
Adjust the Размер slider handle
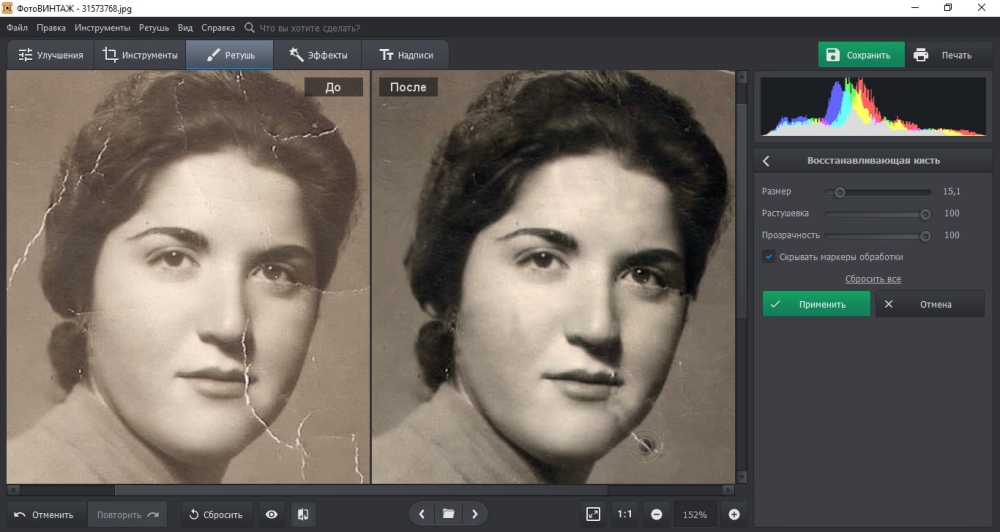pyautogui.click(x=840, y=192)
